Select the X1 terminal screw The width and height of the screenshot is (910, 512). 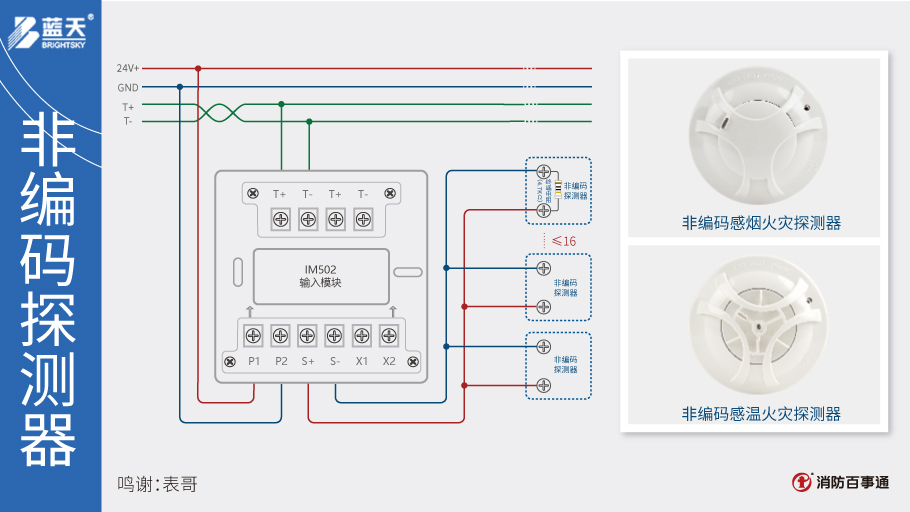(362, 335)
